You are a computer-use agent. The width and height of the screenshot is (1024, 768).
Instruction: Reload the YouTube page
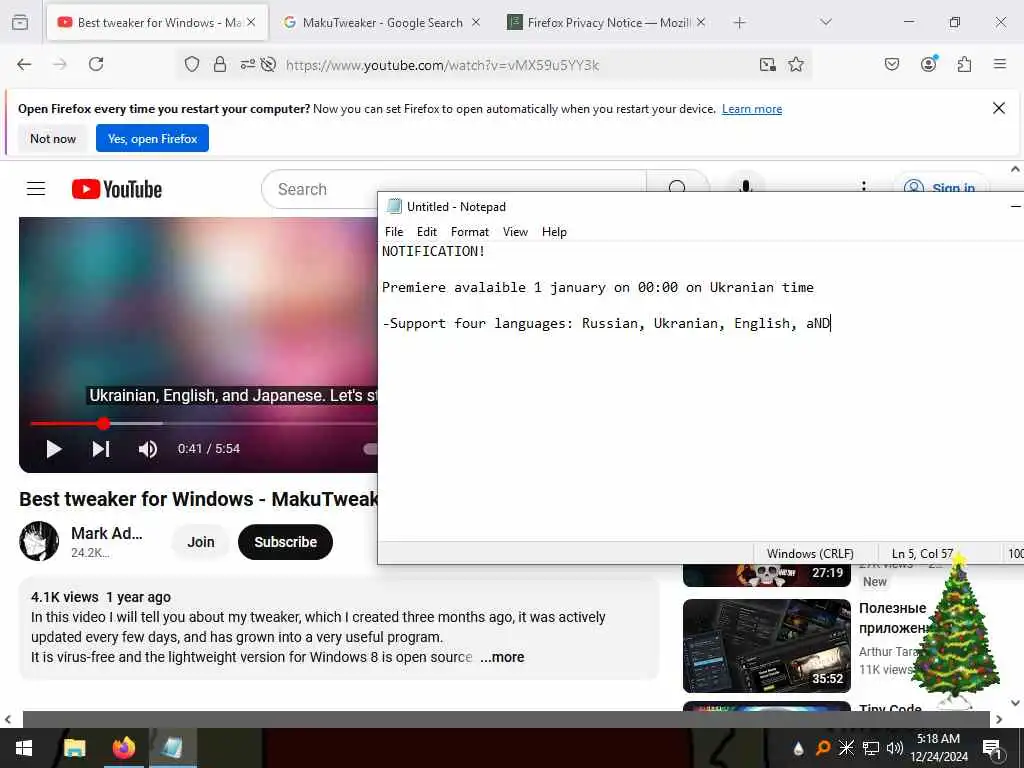pos(96,64)
